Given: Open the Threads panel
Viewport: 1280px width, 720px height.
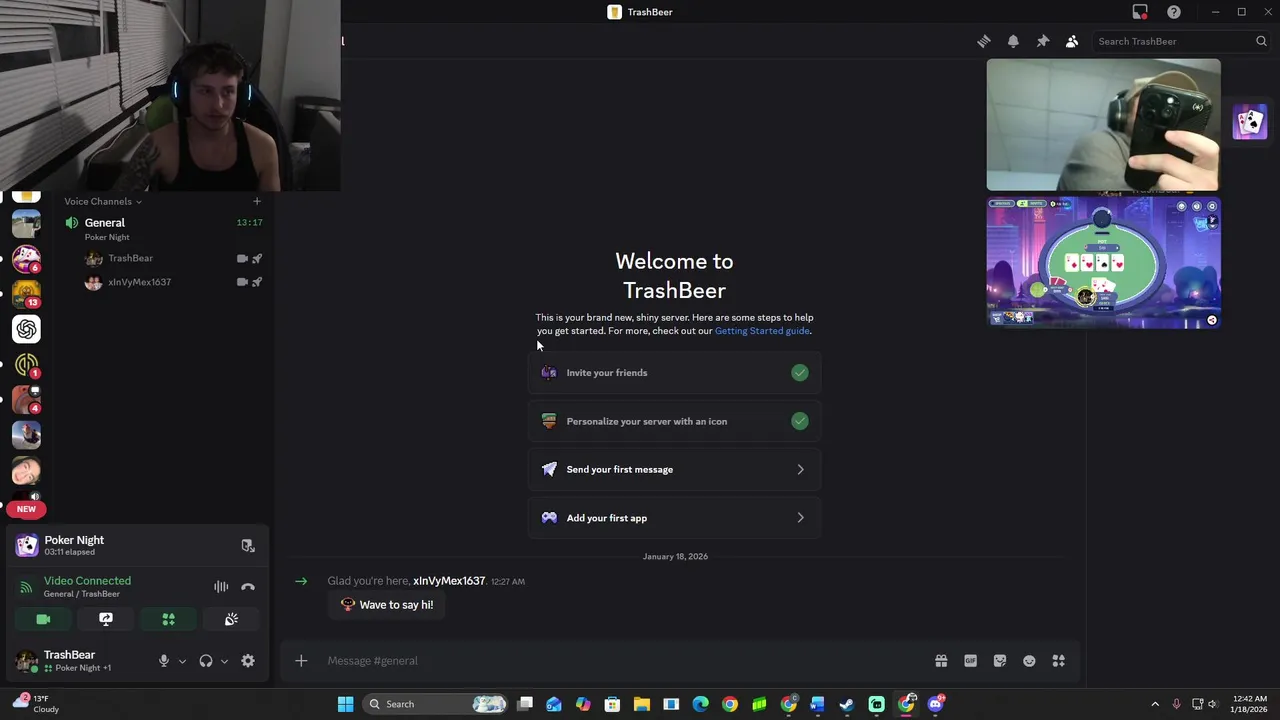Looking at the screenshot, I should [984, 41].
